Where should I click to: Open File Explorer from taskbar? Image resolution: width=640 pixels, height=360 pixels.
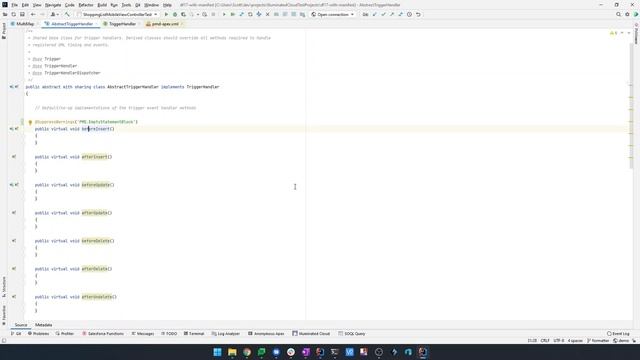(232, 352)
